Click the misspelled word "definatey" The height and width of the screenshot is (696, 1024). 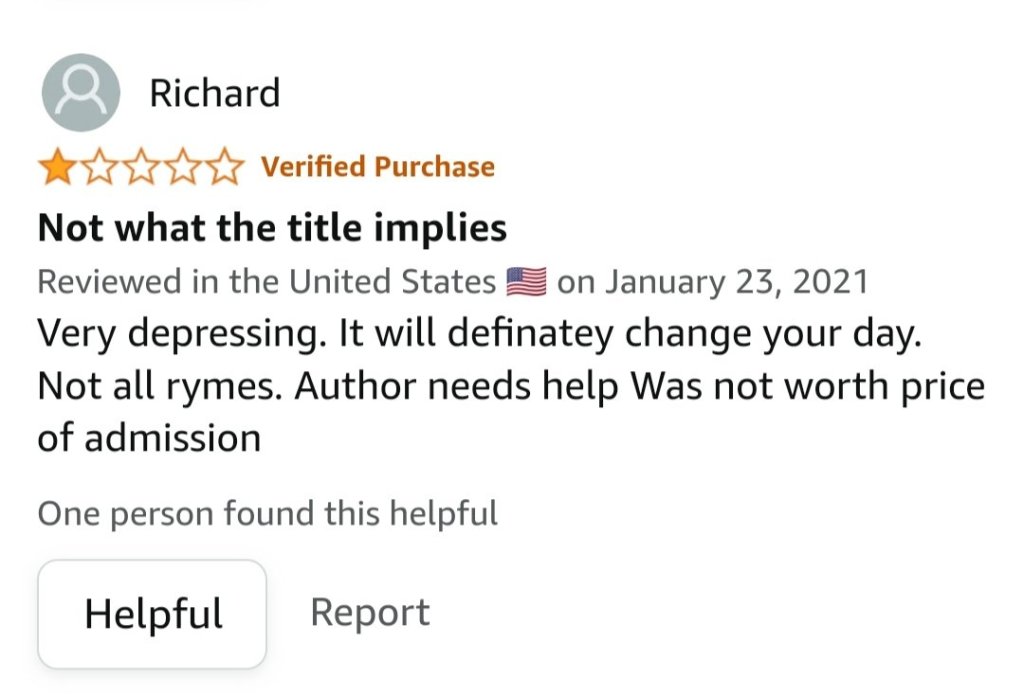click(x=532, y=334)
